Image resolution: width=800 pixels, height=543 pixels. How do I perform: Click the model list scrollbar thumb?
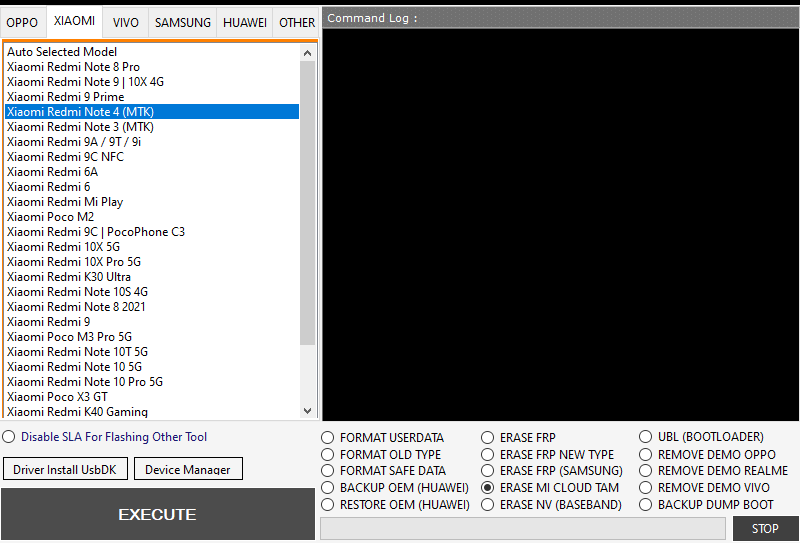(307, 203)
